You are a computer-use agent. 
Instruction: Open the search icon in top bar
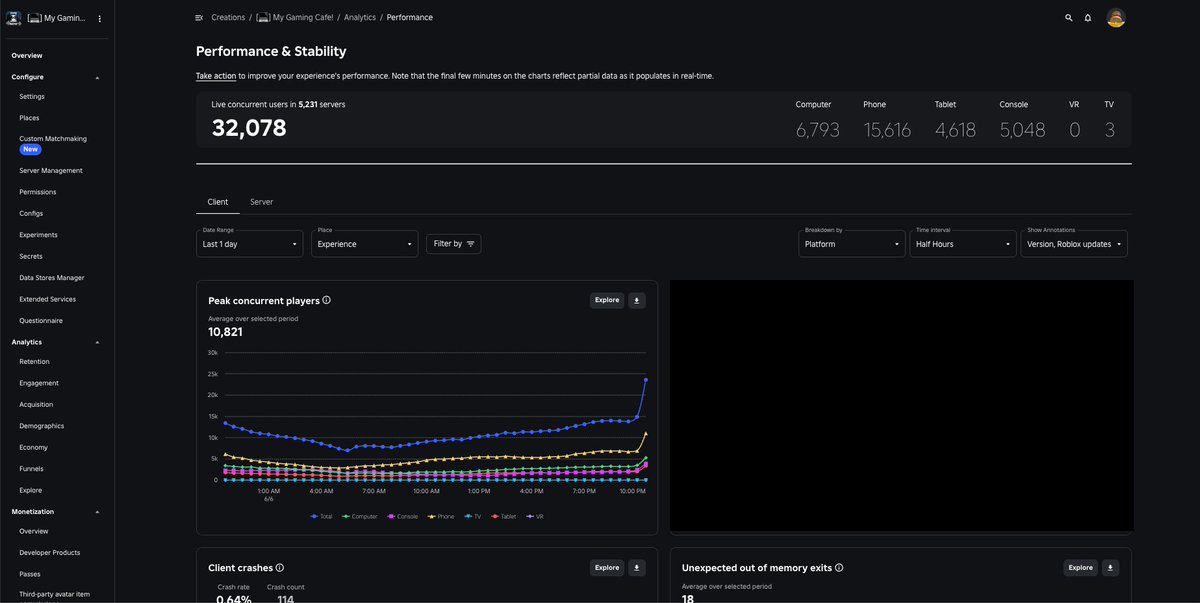[1069, 18]
